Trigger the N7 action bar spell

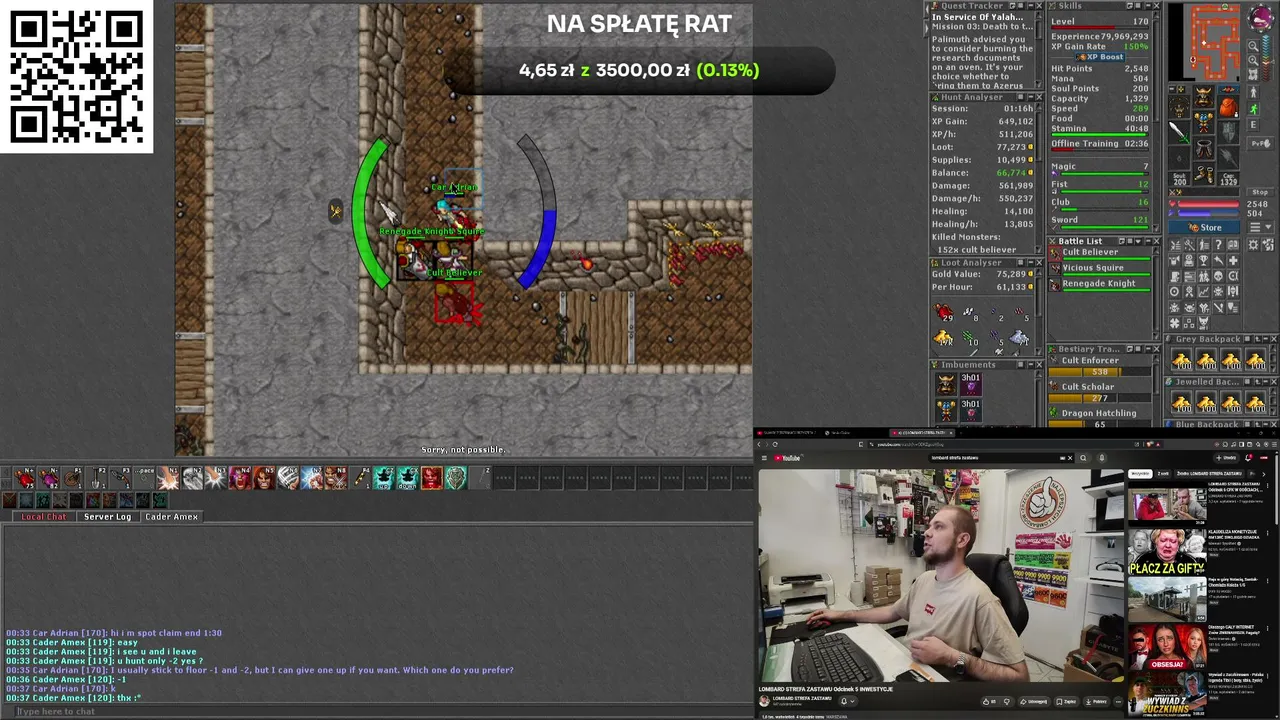pyautogui.click(x=313, y=478)
